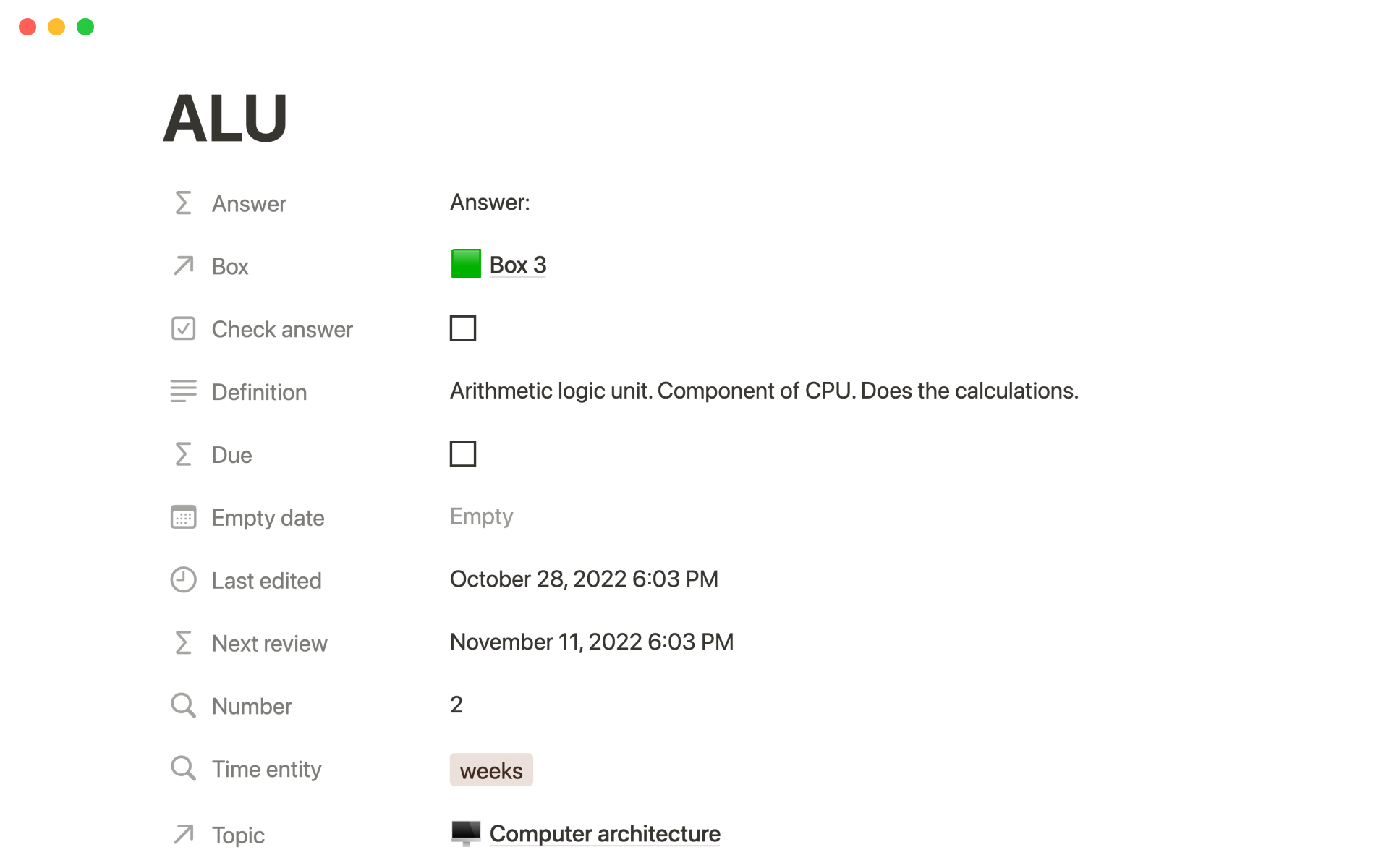
Task: Select the weeks tag in Time entity
Action: (491, 770)
